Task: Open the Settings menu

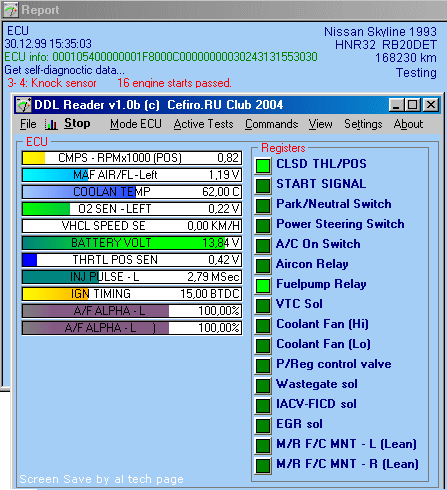Action: click(x=363, y=124)
